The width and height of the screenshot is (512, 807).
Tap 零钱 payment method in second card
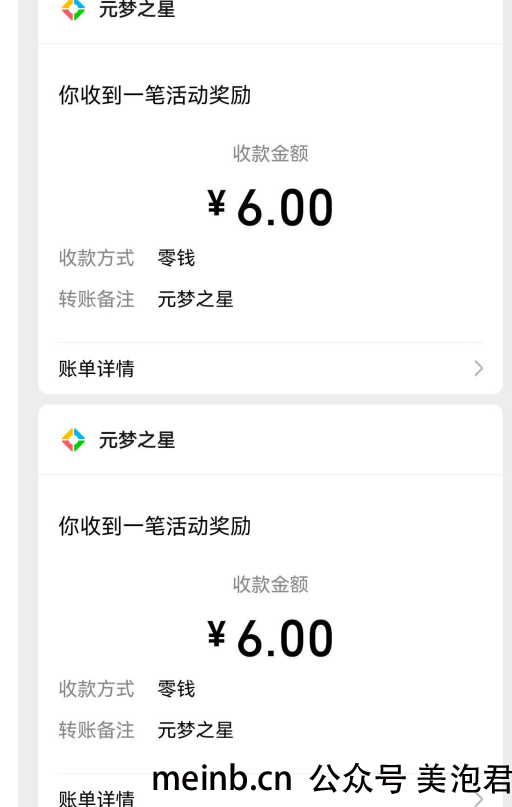(176, 689)
